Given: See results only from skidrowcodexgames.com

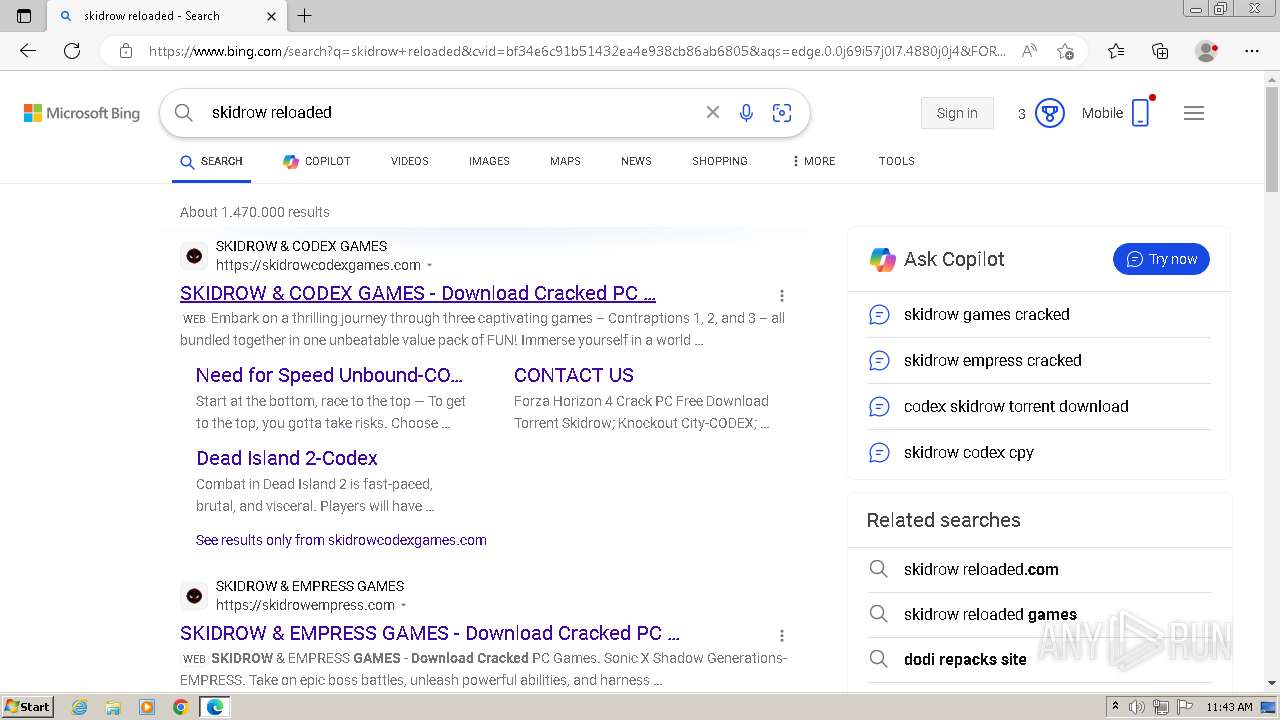Looking at the screenshot, I should click(341, 540).
